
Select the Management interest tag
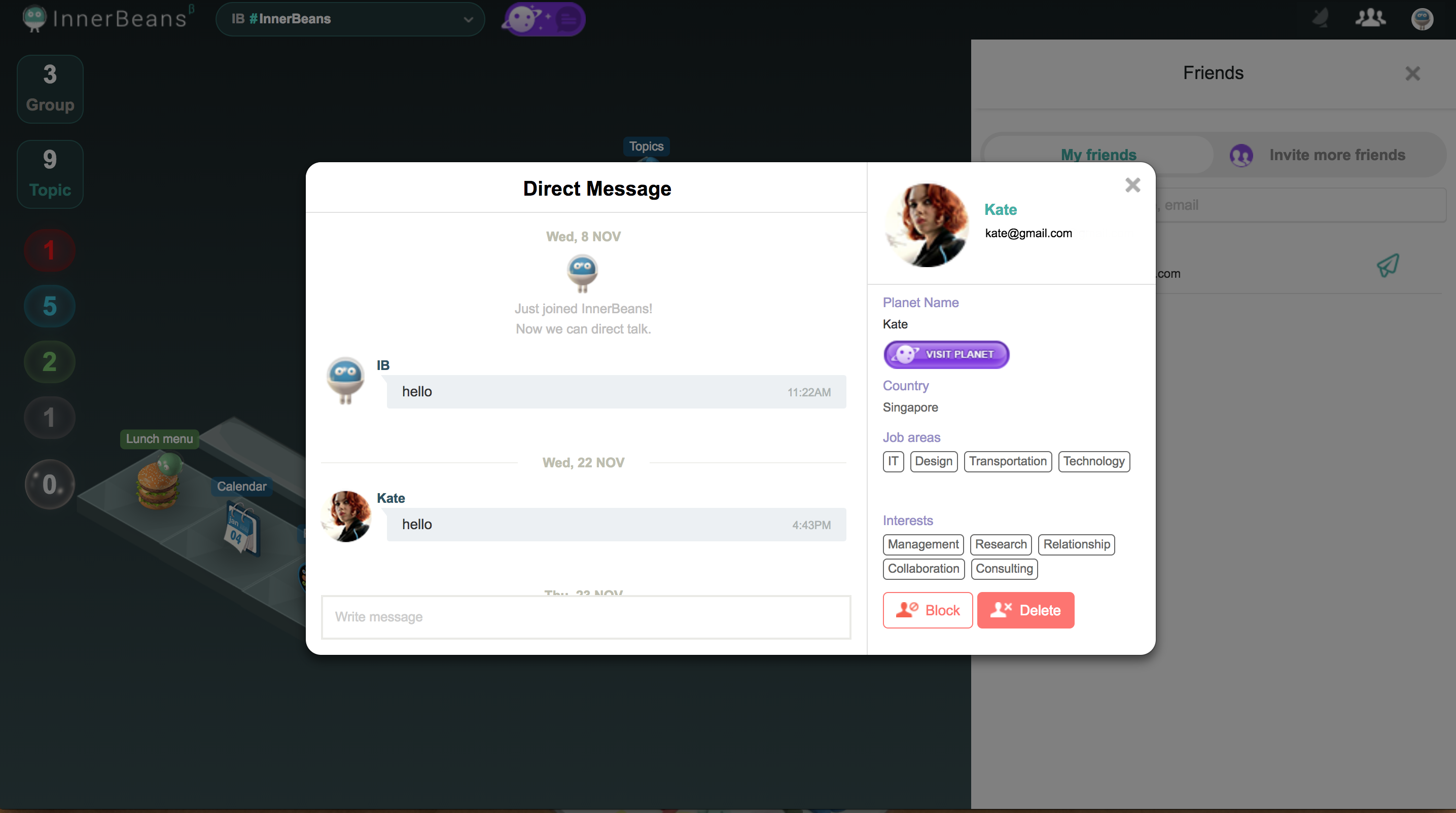pyautogui.click(x=923, y=544)
